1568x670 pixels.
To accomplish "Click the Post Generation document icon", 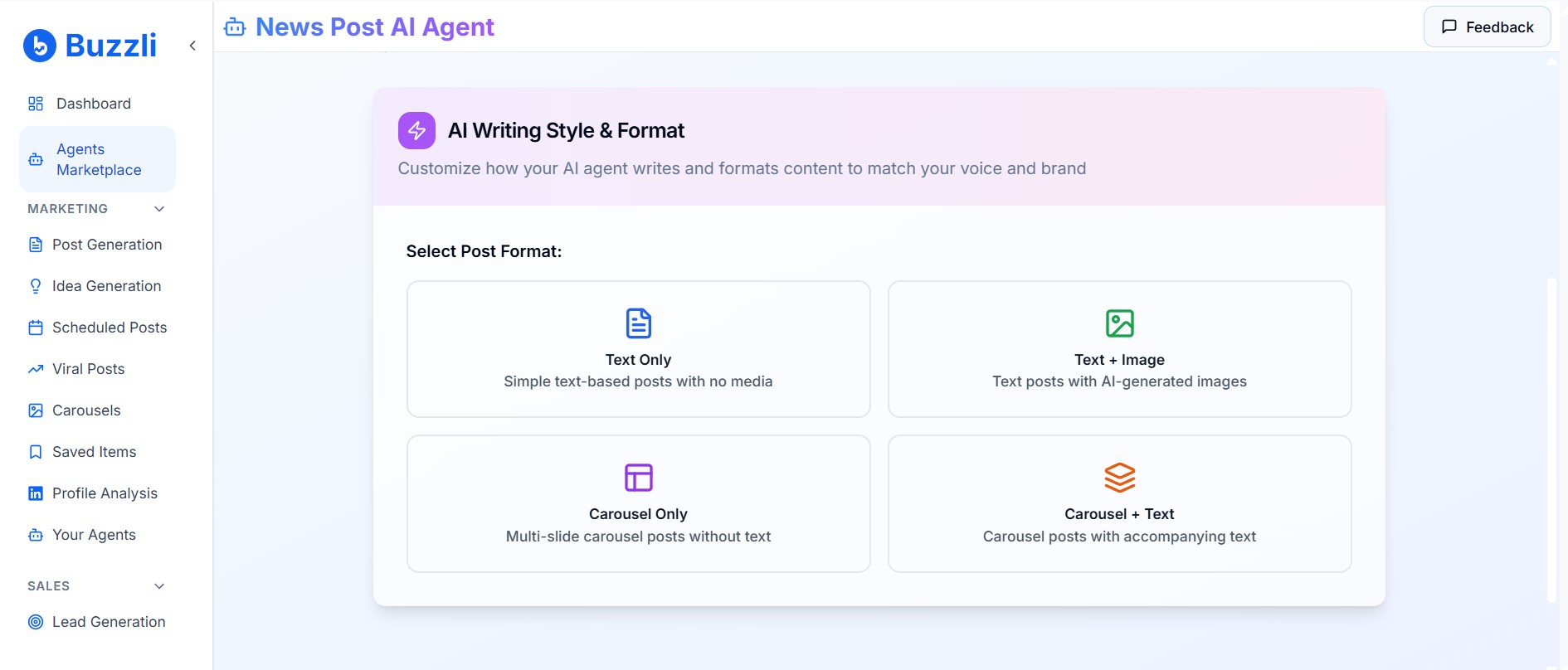I will pyautogui.click(x=36, y=245).
